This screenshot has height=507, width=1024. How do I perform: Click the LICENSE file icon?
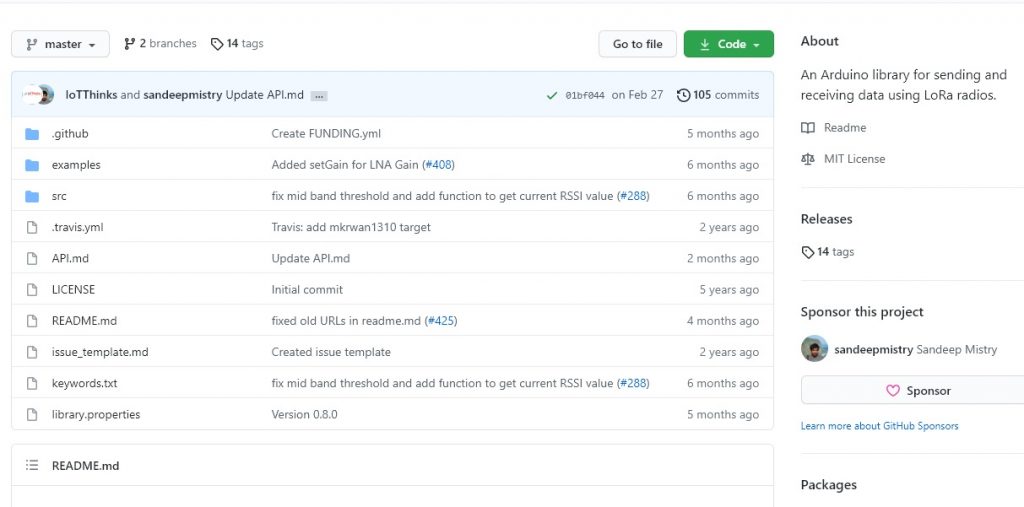point(31,289)
